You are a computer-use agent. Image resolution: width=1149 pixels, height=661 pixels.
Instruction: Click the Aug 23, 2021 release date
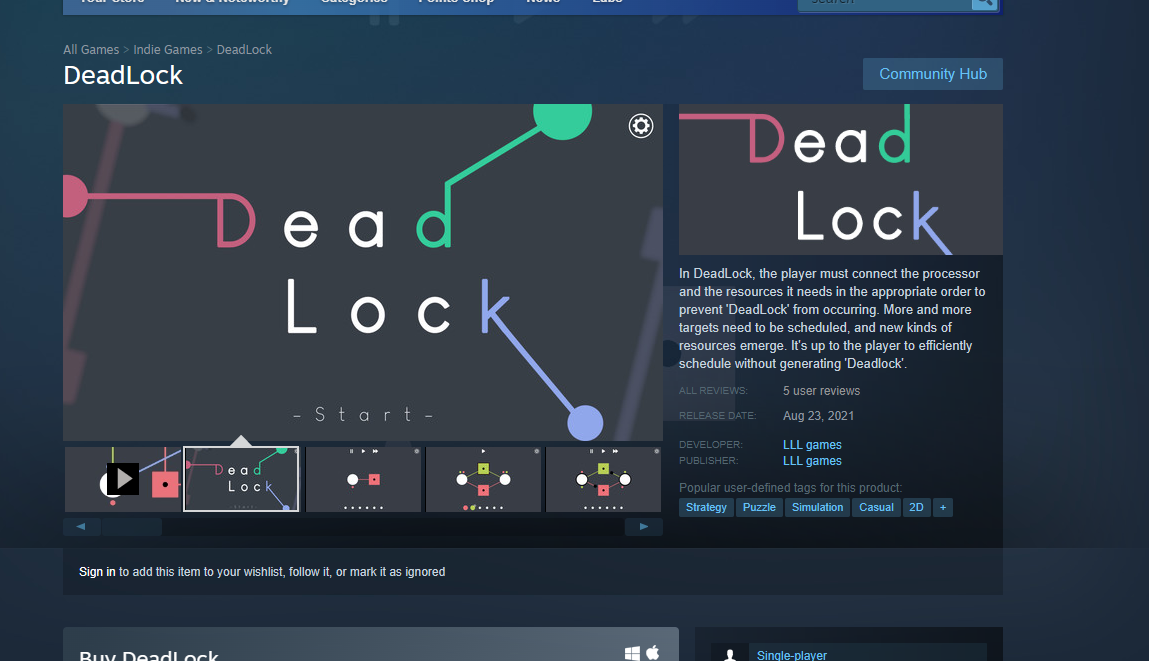[819, 416]
